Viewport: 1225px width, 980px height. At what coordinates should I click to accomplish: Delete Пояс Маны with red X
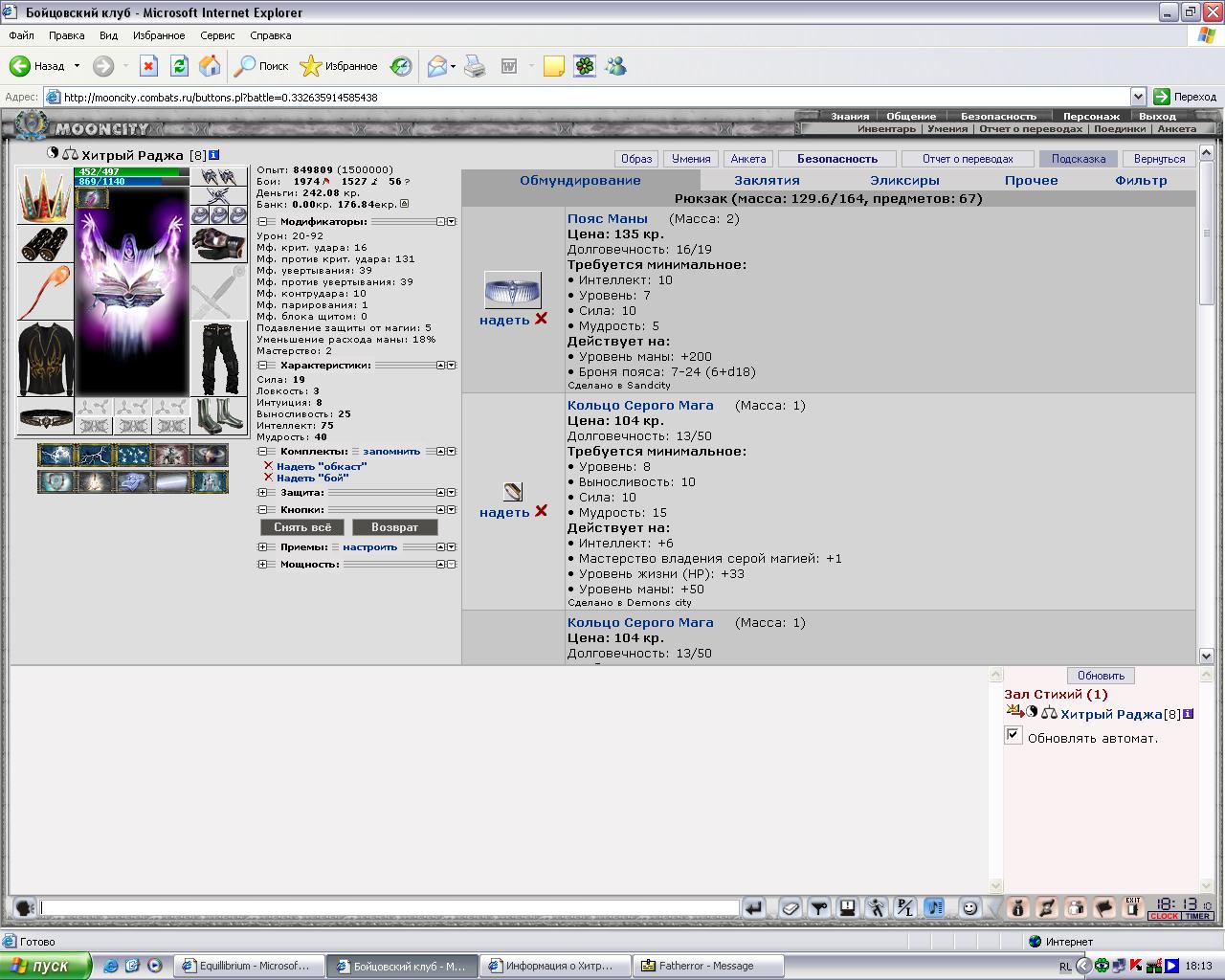coord(542,319)
